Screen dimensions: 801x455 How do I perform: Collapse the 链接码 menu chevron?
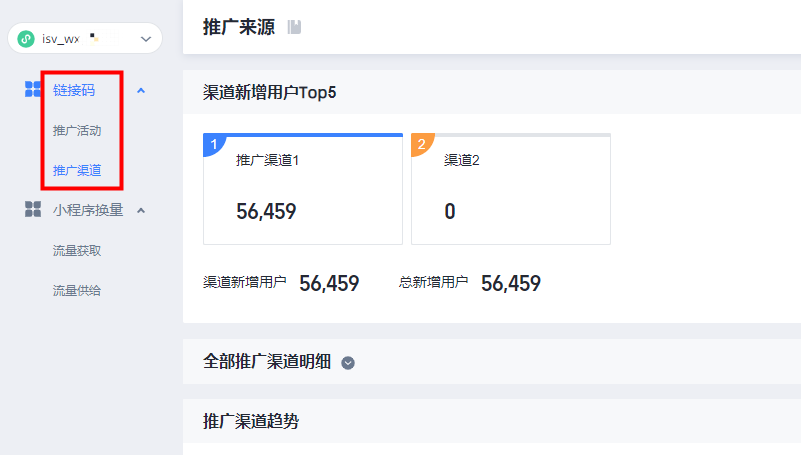pos(141,90)
